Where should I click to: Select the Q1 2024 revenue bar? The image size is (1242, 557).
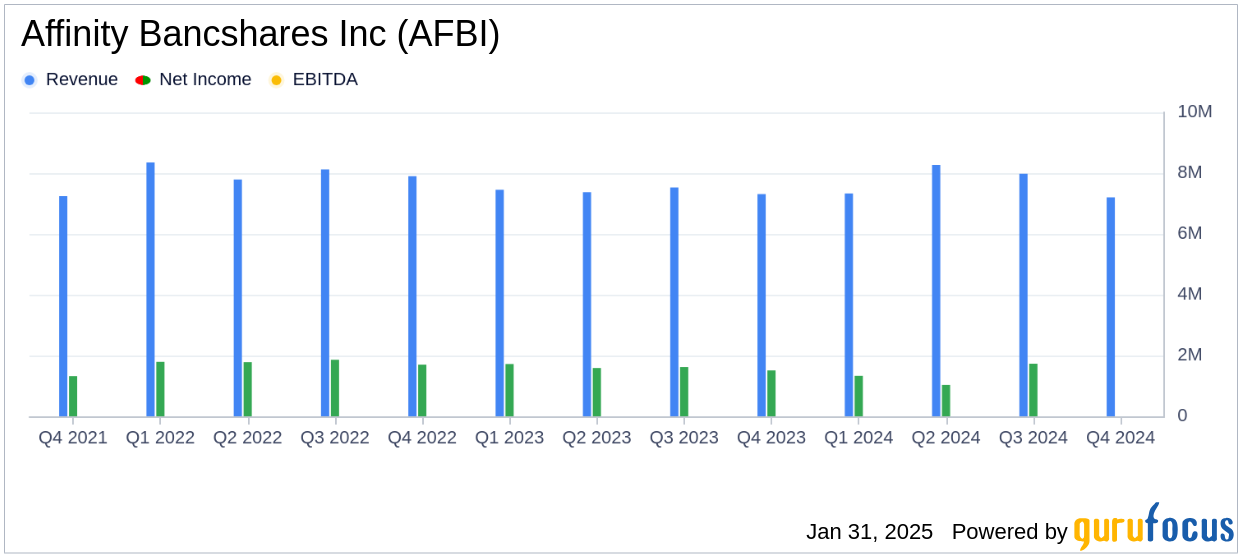click(x=849, y=305)
